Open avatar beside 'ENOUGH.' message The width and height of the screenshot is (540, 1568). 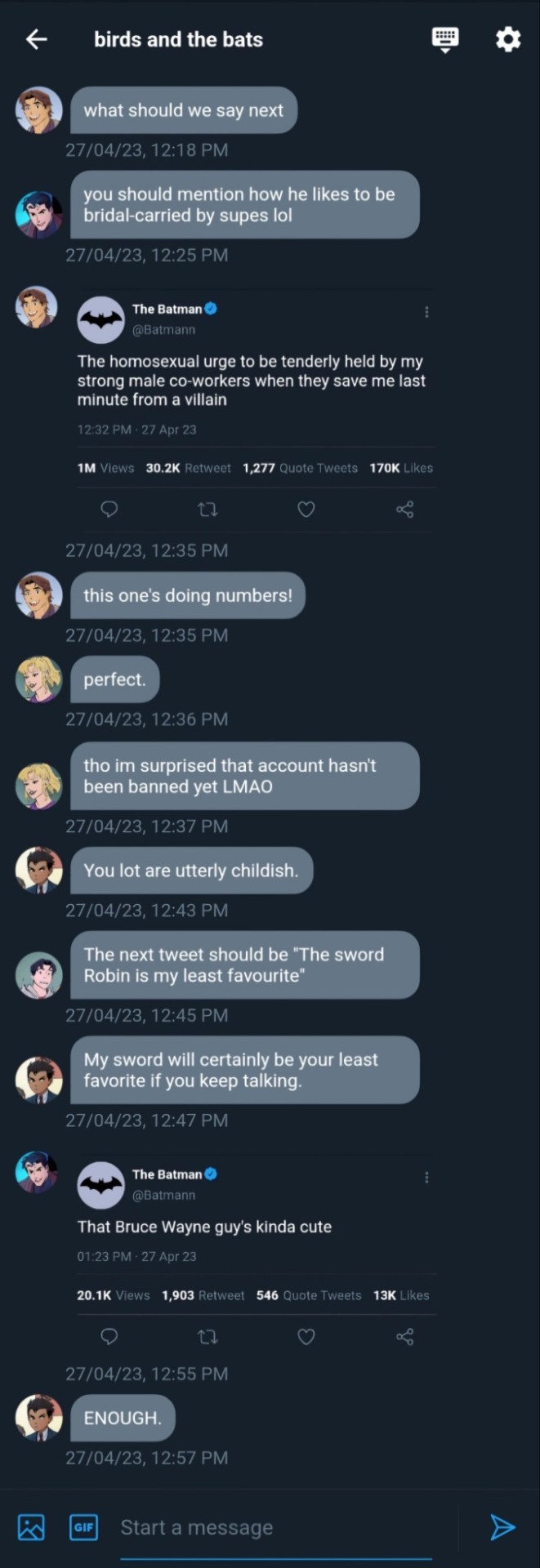(x=38, y=1417)
